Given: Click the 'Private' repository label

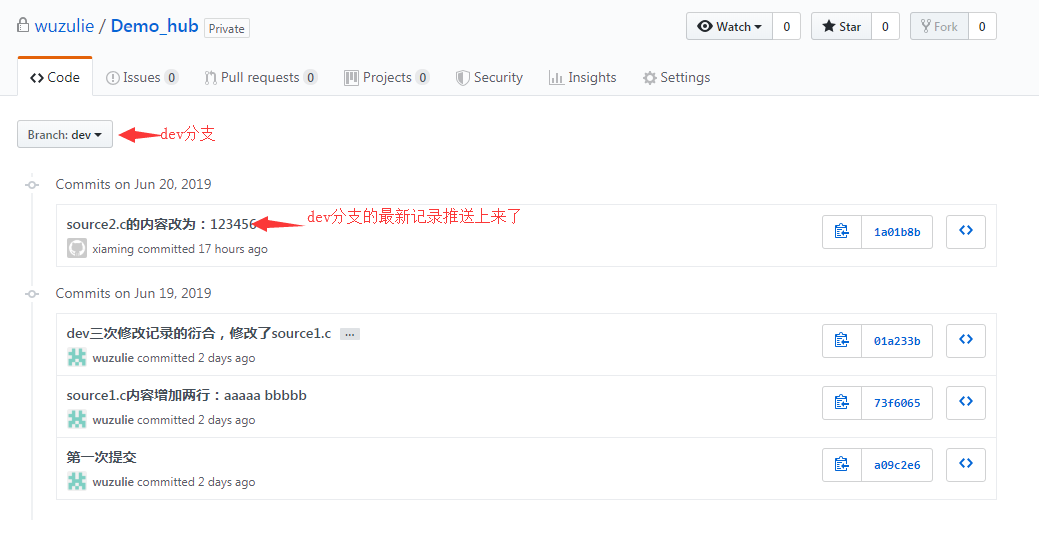Looking at the screenshot, I should pyautogui.click(x=227, y=29).
